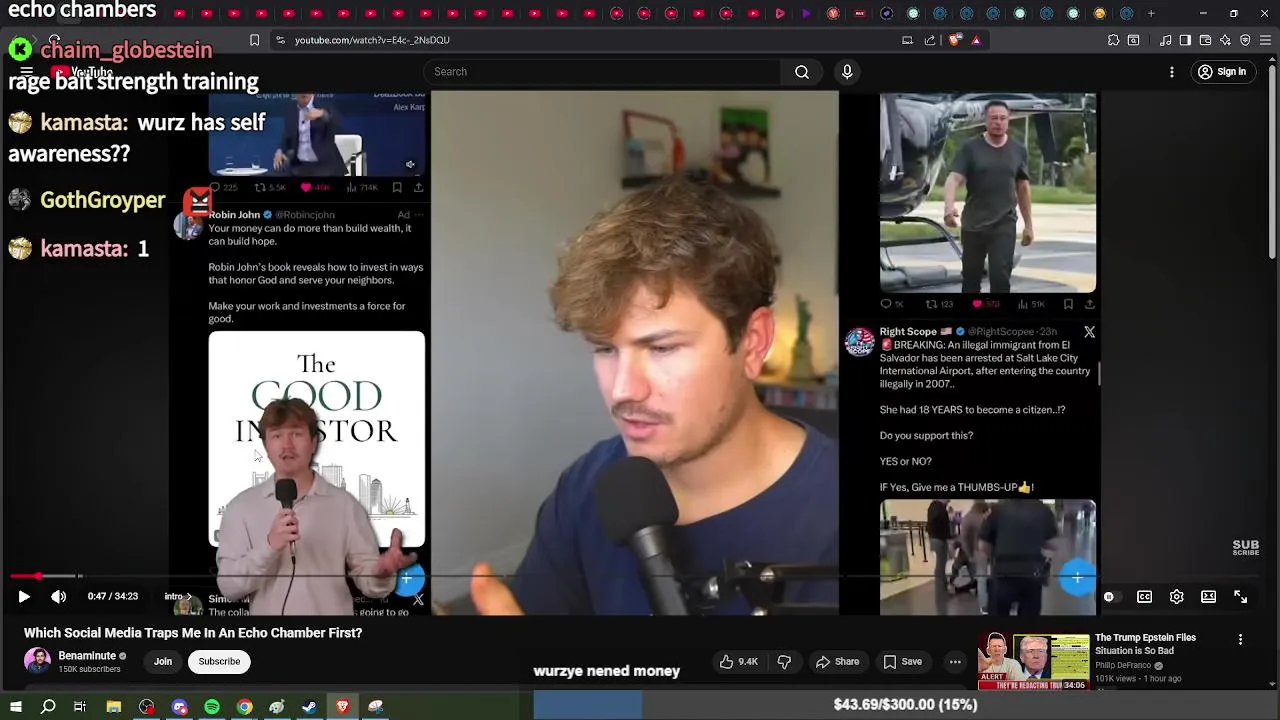Click the video title text
This screenshot has width=1280, height=720.
pos(193,633)
